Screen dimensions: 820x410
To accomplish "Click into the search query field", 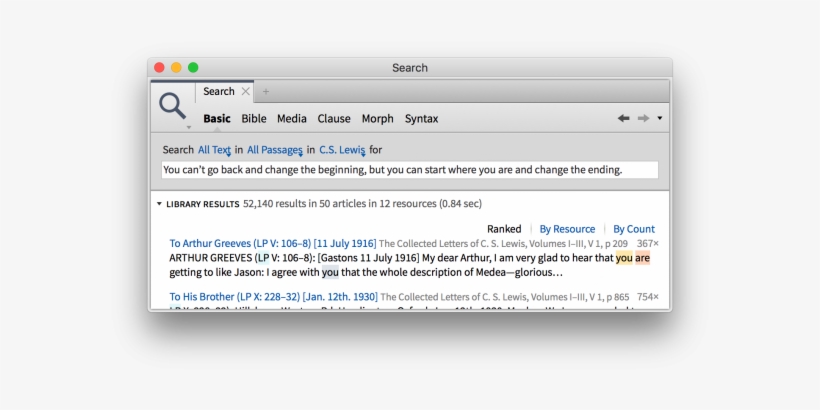I will (x=409, y=170).
